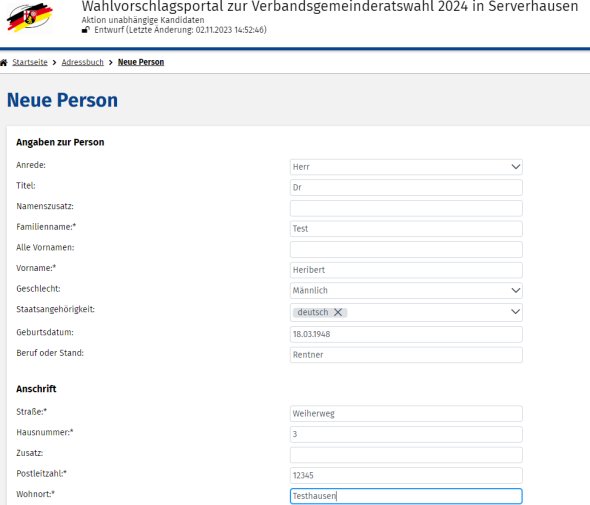This screenshot has height=505, width=590.
Task: Click the home icon in breadcrumb
Action: [4, 62]
